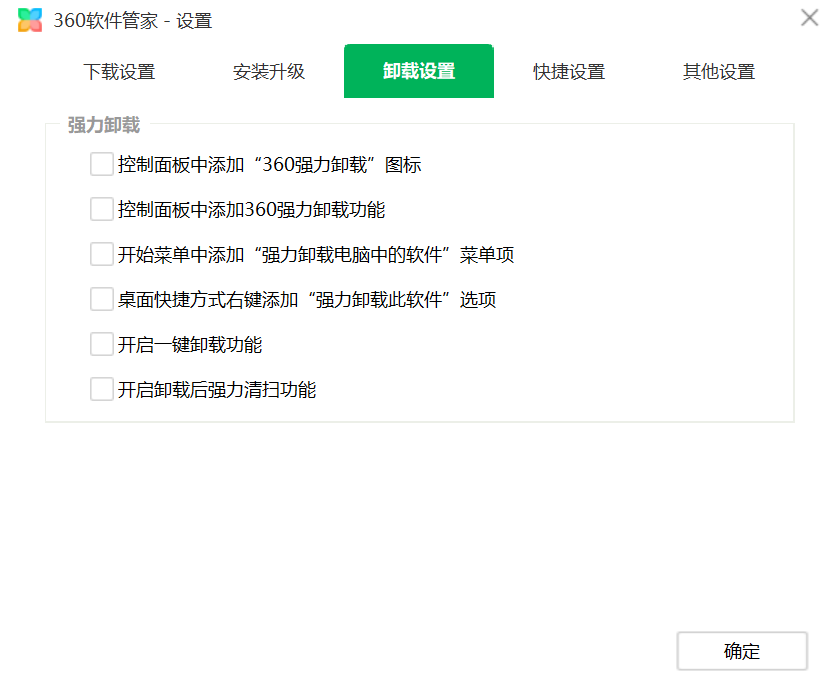Switch to the 下载设置 tab
The width and height of the screenshot is (840, 690).
[x=119, y=71]
